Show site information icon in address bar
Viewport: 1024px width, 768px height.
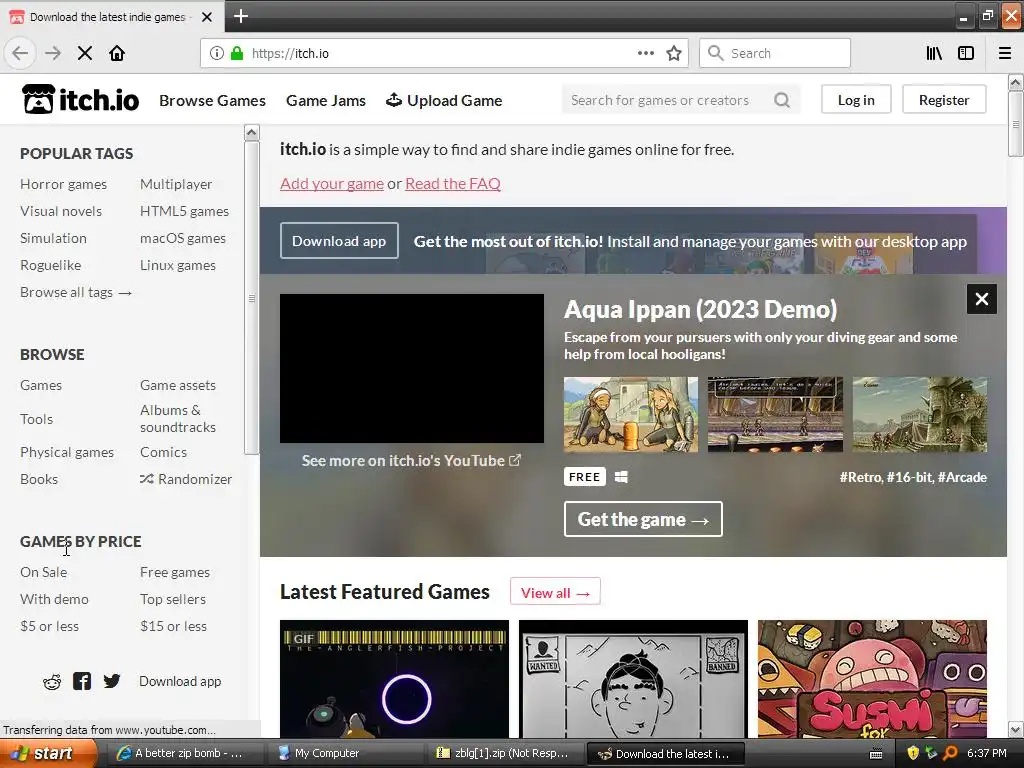(x=217, y=53)
